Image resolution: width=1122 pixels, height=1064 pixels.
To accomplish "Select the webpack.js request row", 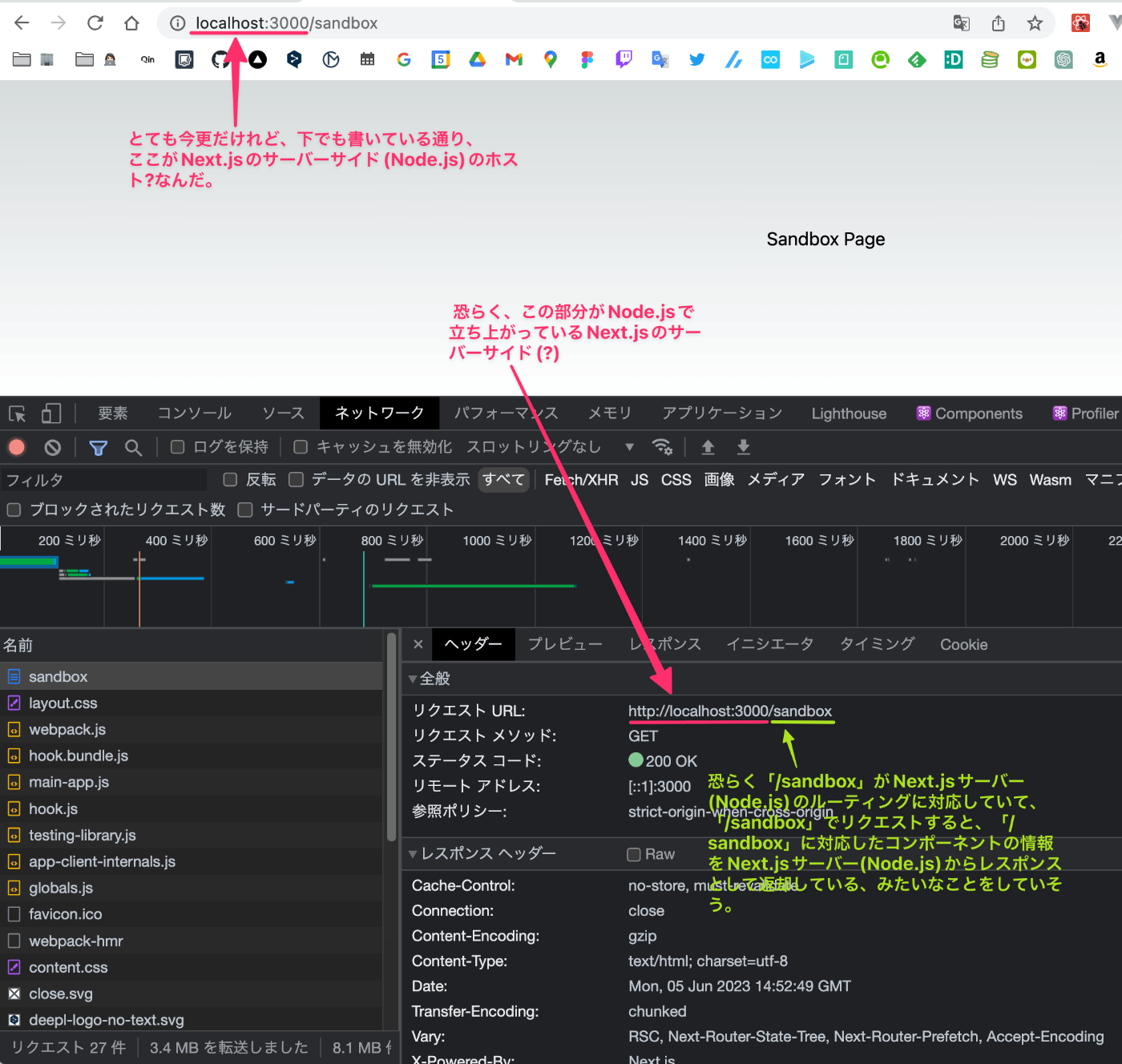I will [191, 729].
